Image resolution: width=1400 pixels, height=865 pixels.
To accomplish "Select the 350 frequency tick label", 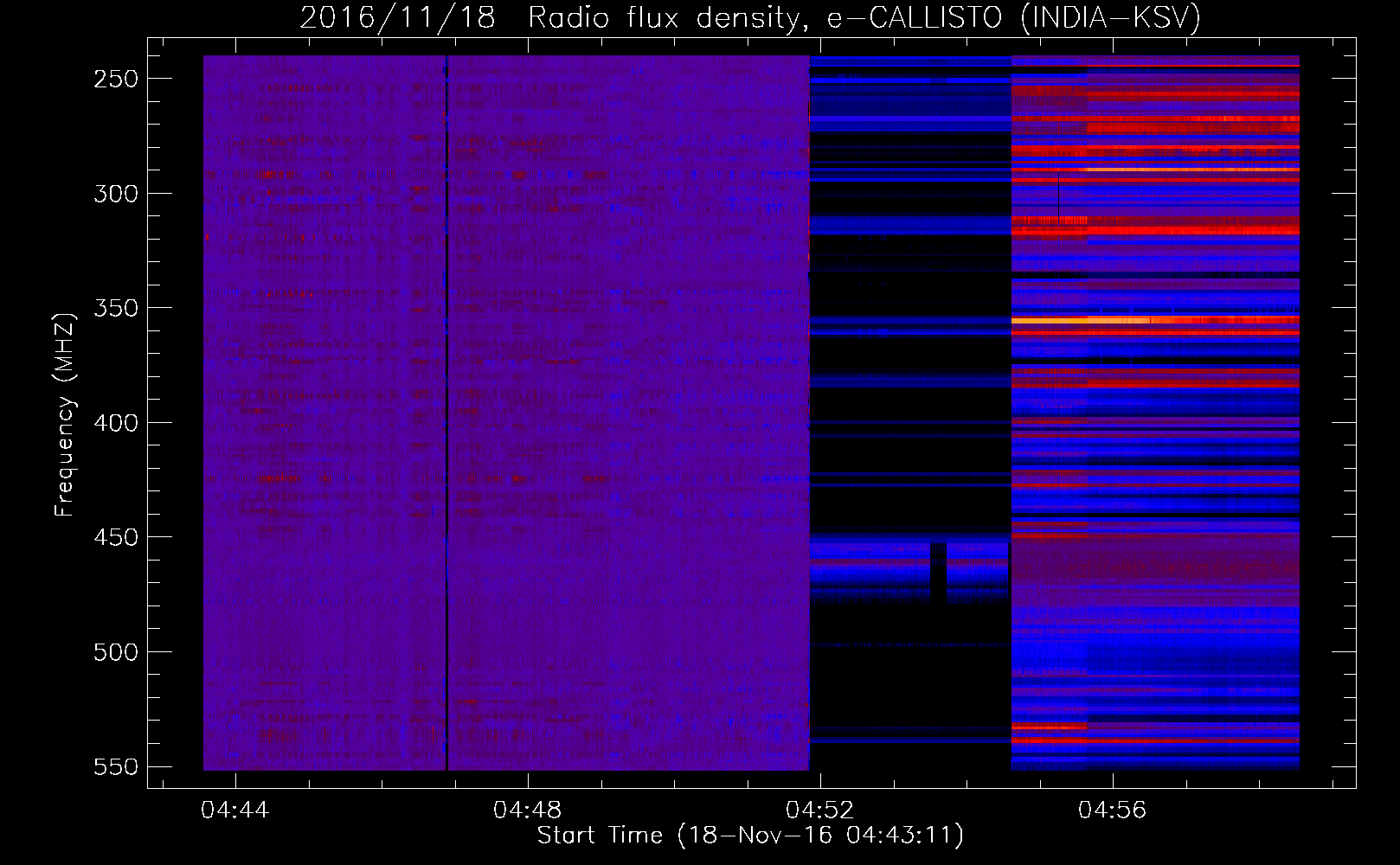I will point(116,308).
